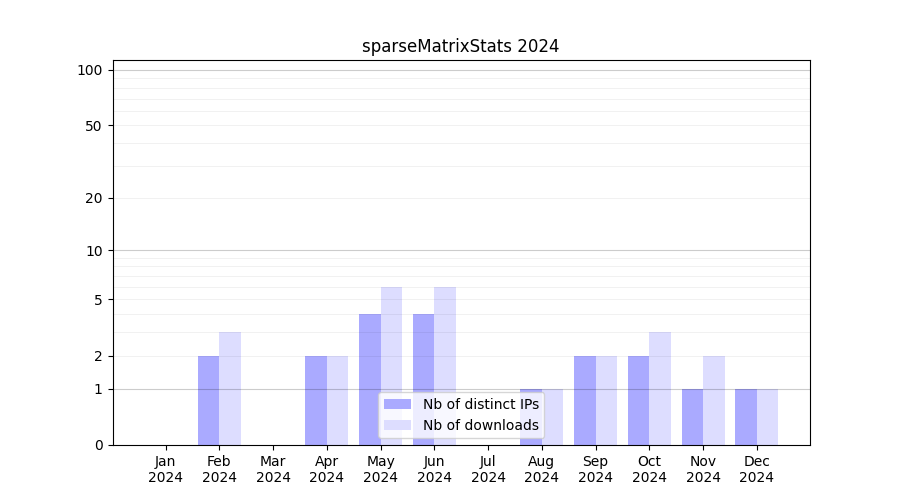Click the May 2024 distinct IPs bar

coord(370,352)
